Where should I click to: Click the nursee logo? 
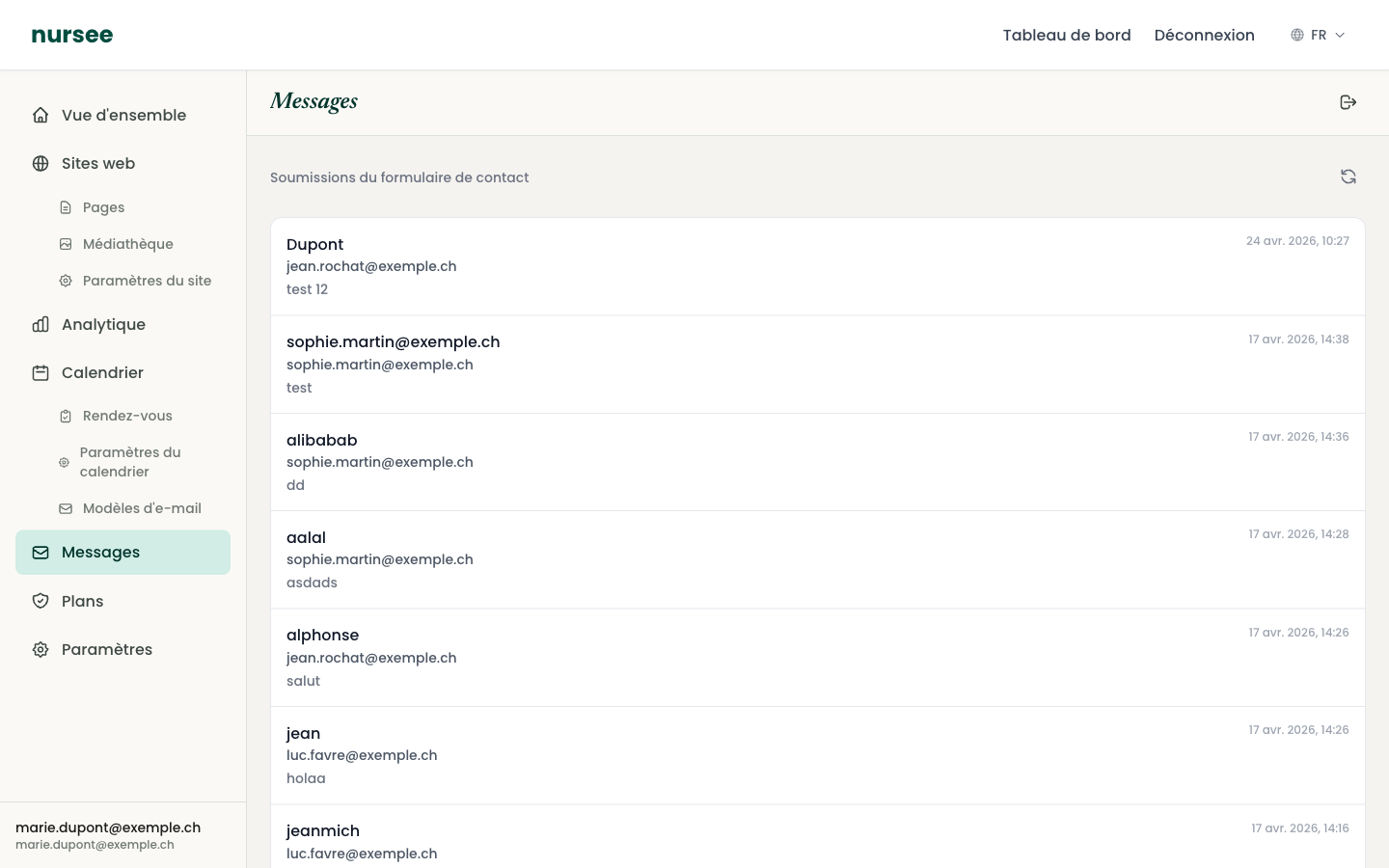click(72, 35)
